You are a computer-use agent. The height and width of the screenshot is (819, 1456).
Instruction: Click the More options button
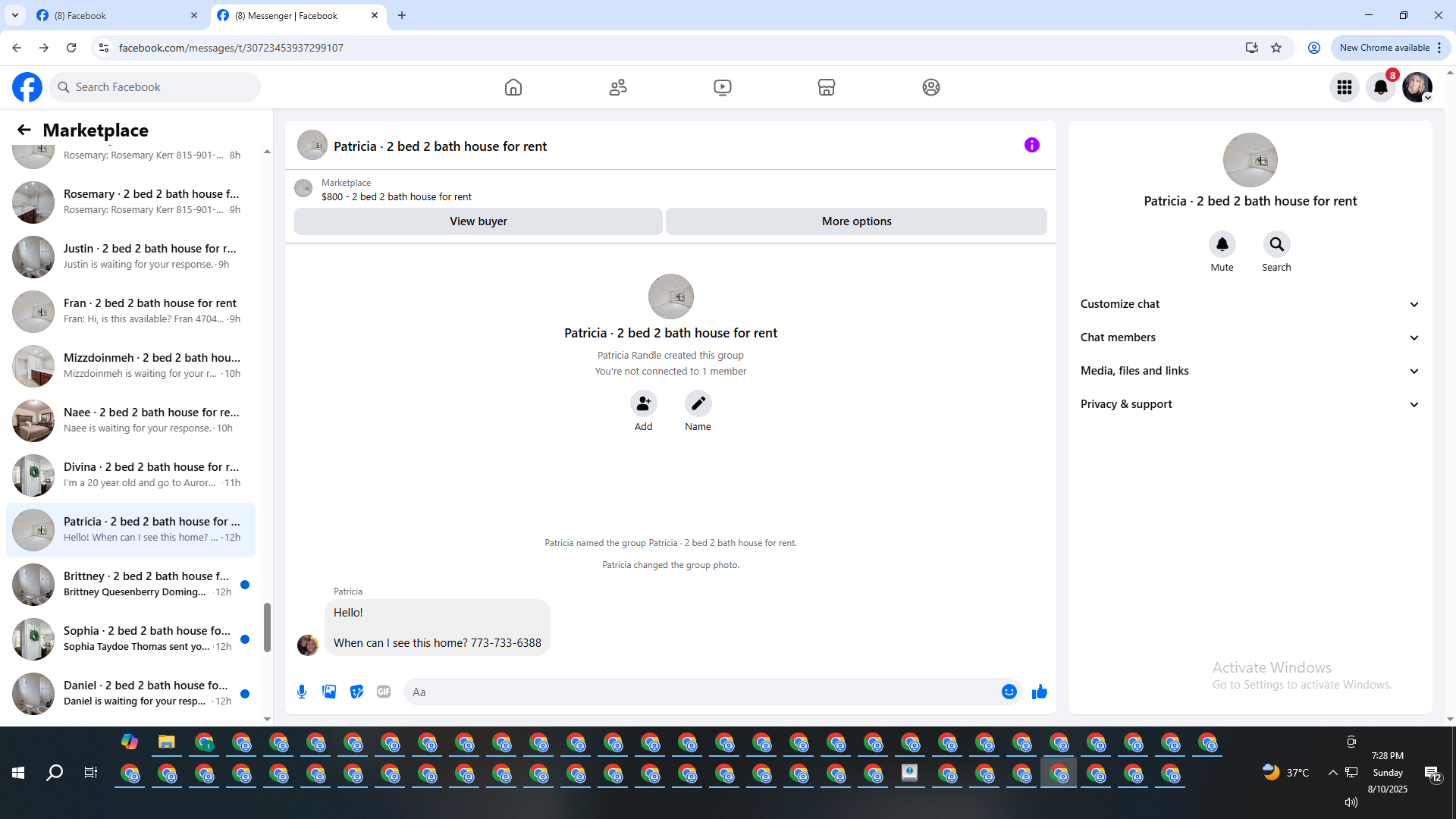856,221
